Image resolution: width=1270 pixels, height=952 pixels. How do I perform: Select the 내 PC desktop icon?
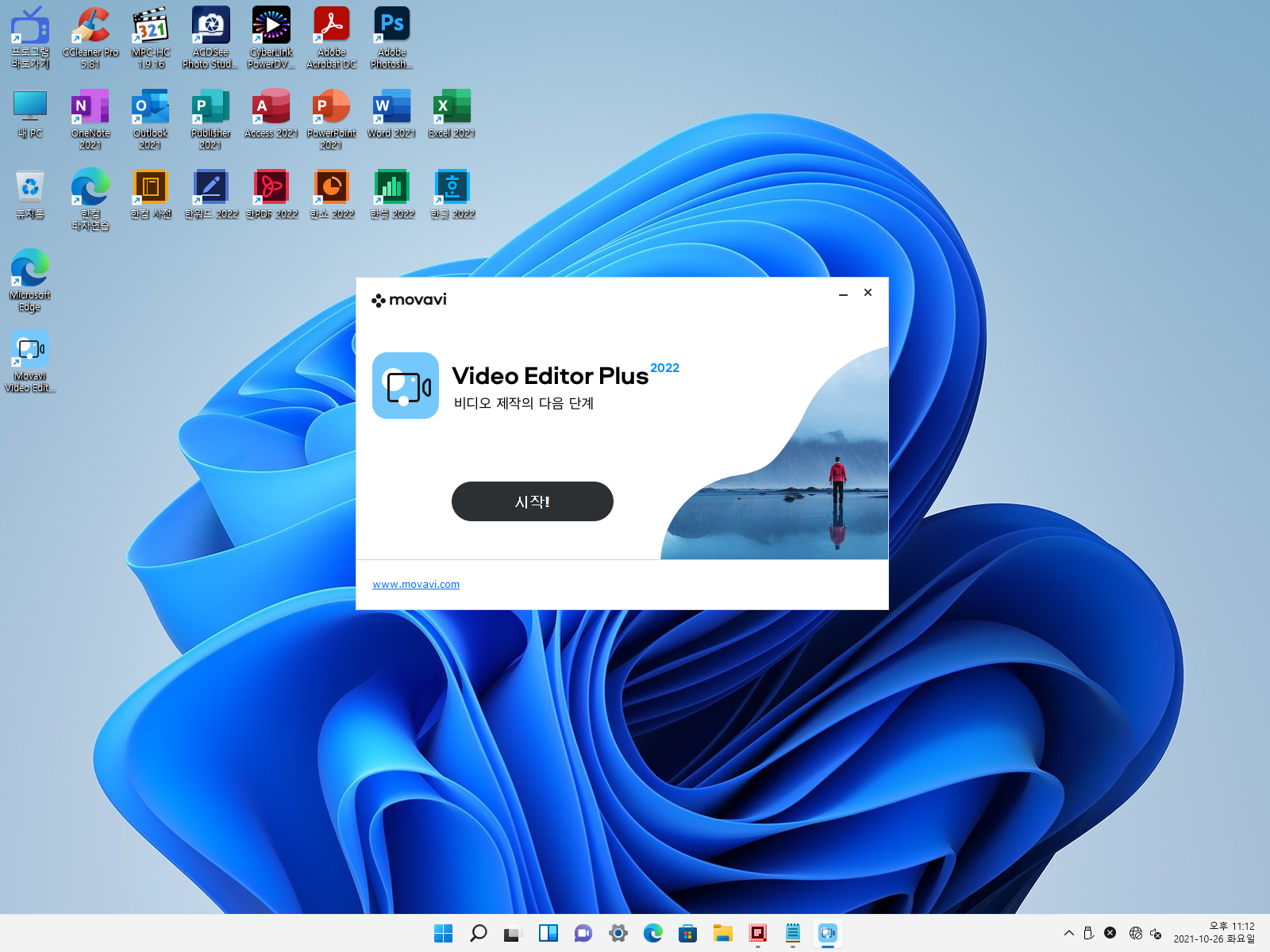pos(30,114)
